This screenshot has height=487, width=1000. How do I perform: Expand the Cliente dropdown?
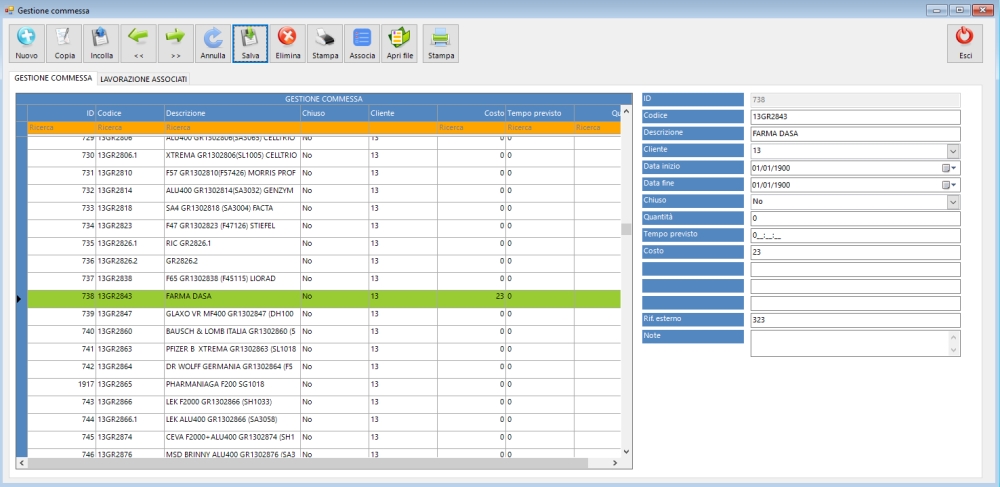click(x=953, y=152)
